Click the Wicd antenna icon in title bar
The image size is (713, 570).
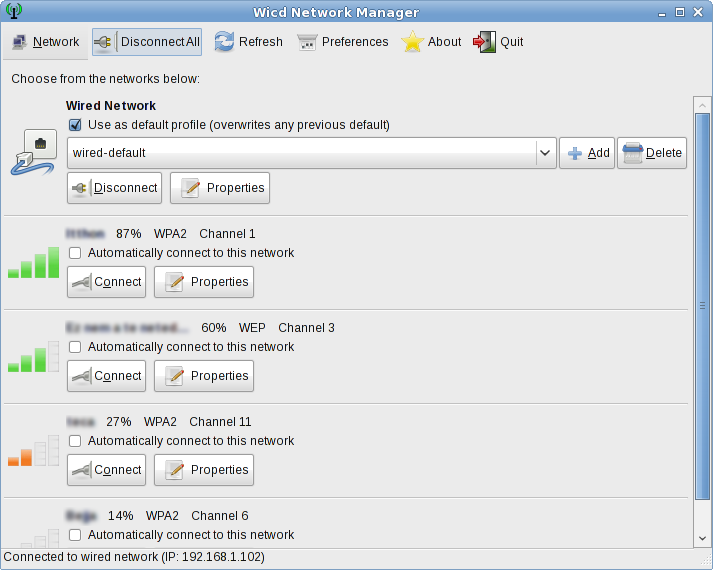tap(14, 11)
